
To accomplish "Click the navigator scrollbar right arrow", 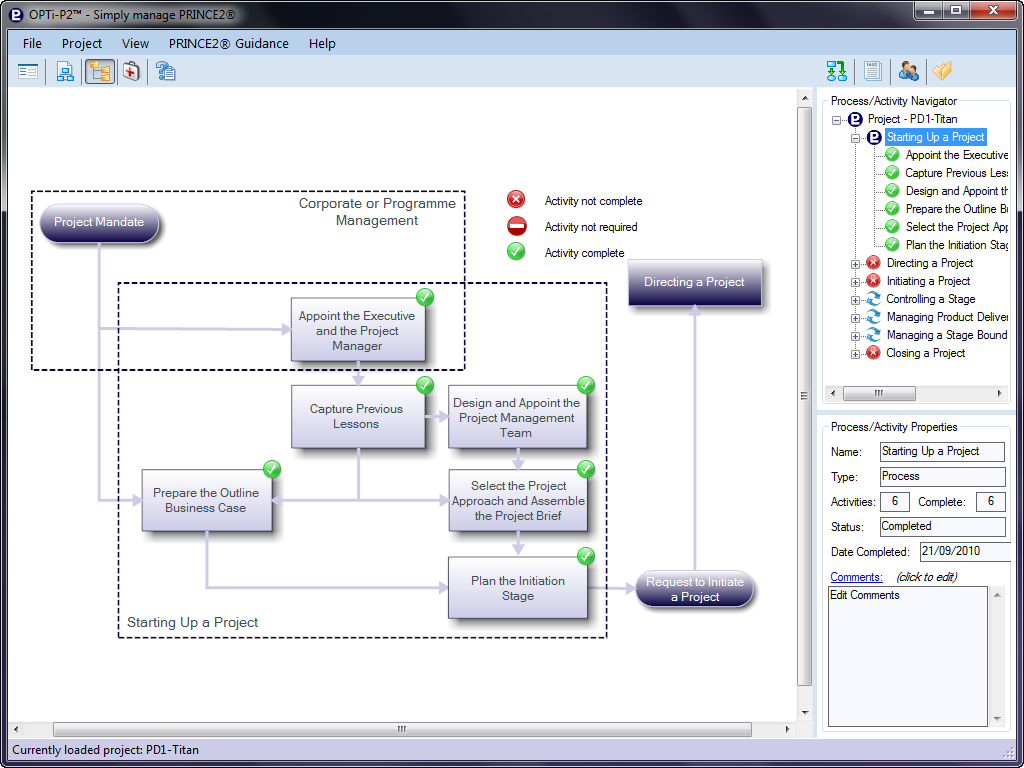I will click(999, 393).
